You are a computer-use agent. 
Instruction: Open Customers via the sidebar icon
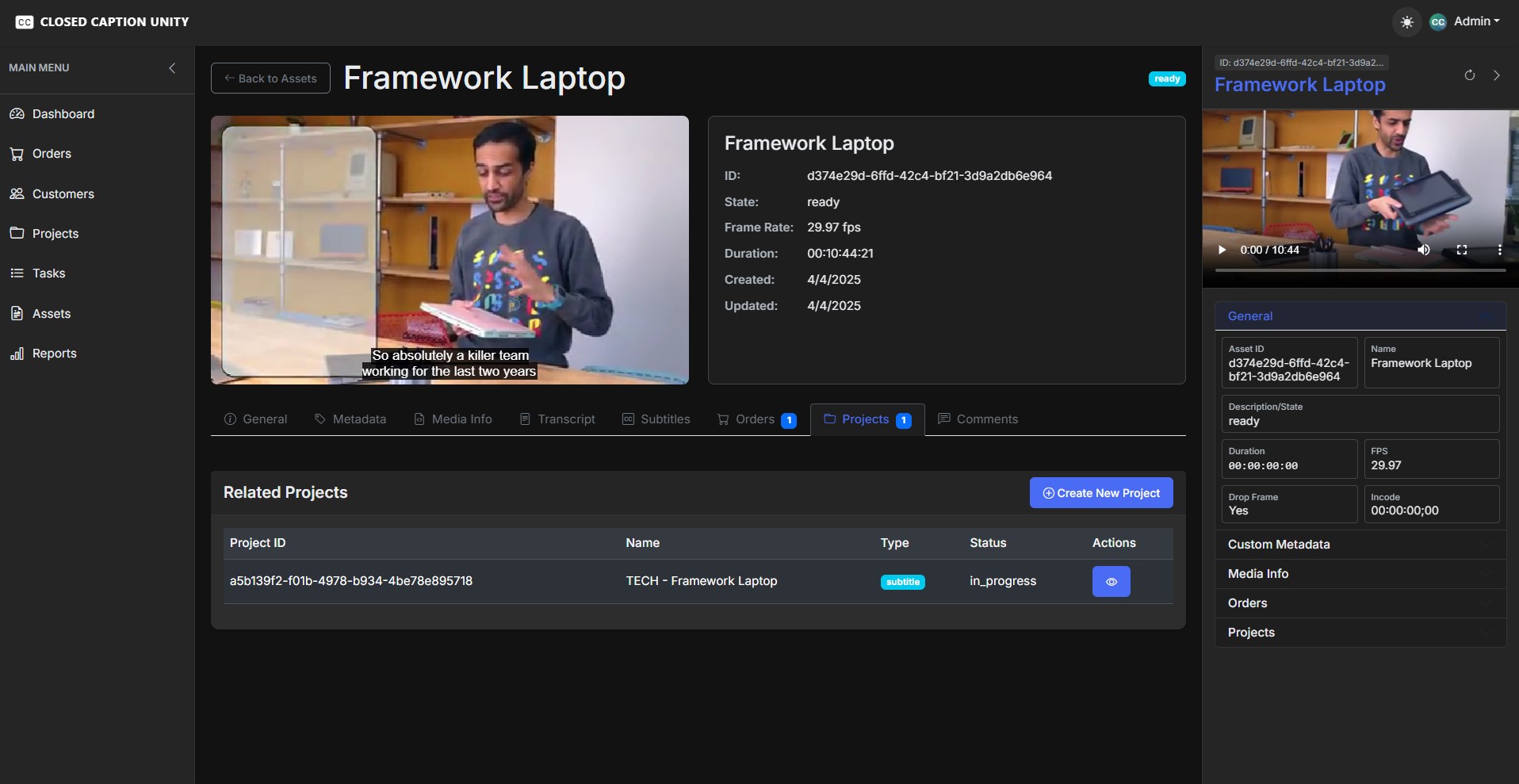click(x=17, y=193)
